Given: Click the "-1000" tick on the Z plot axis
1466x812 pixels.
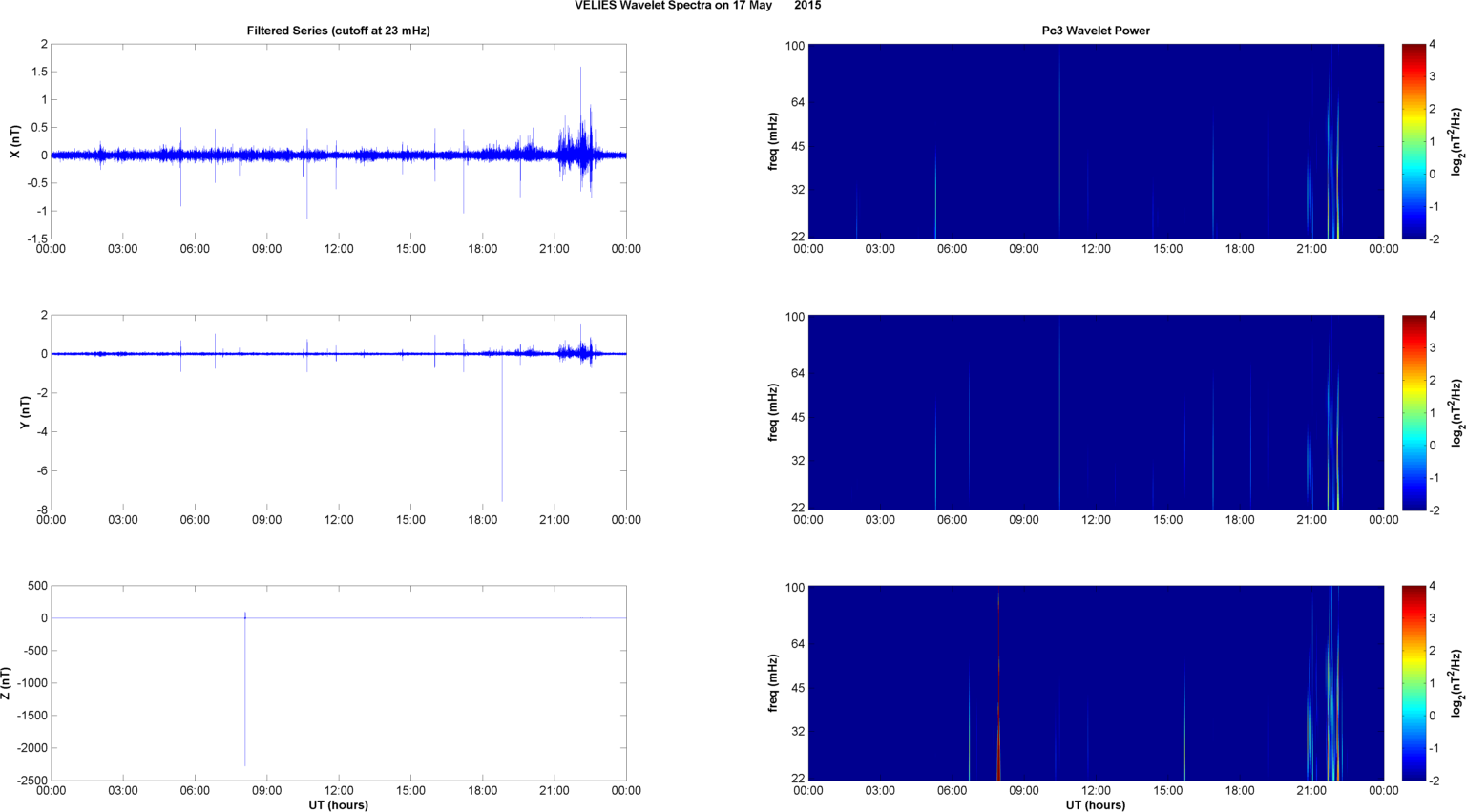Looking at the screenshot, I should pyautogui.click(x=32, y=683).
